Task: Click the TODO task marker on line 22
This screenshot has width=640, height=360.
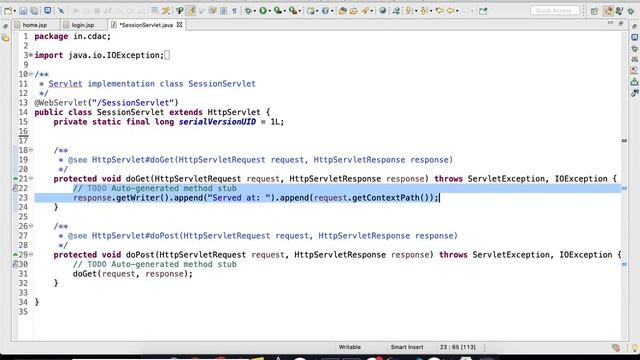Action: pos(15,188)
